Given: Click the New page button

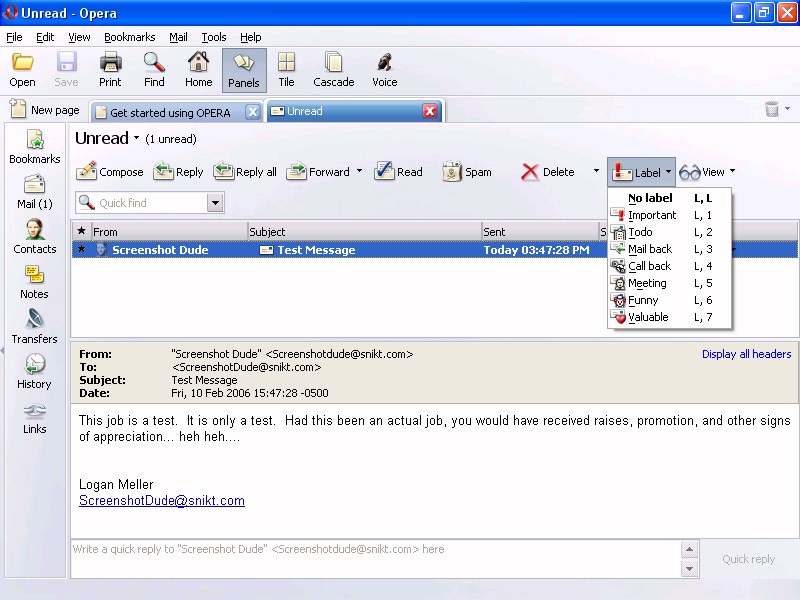Looking at the screenshot, I should pyautogui.click(x=45, y=110).
